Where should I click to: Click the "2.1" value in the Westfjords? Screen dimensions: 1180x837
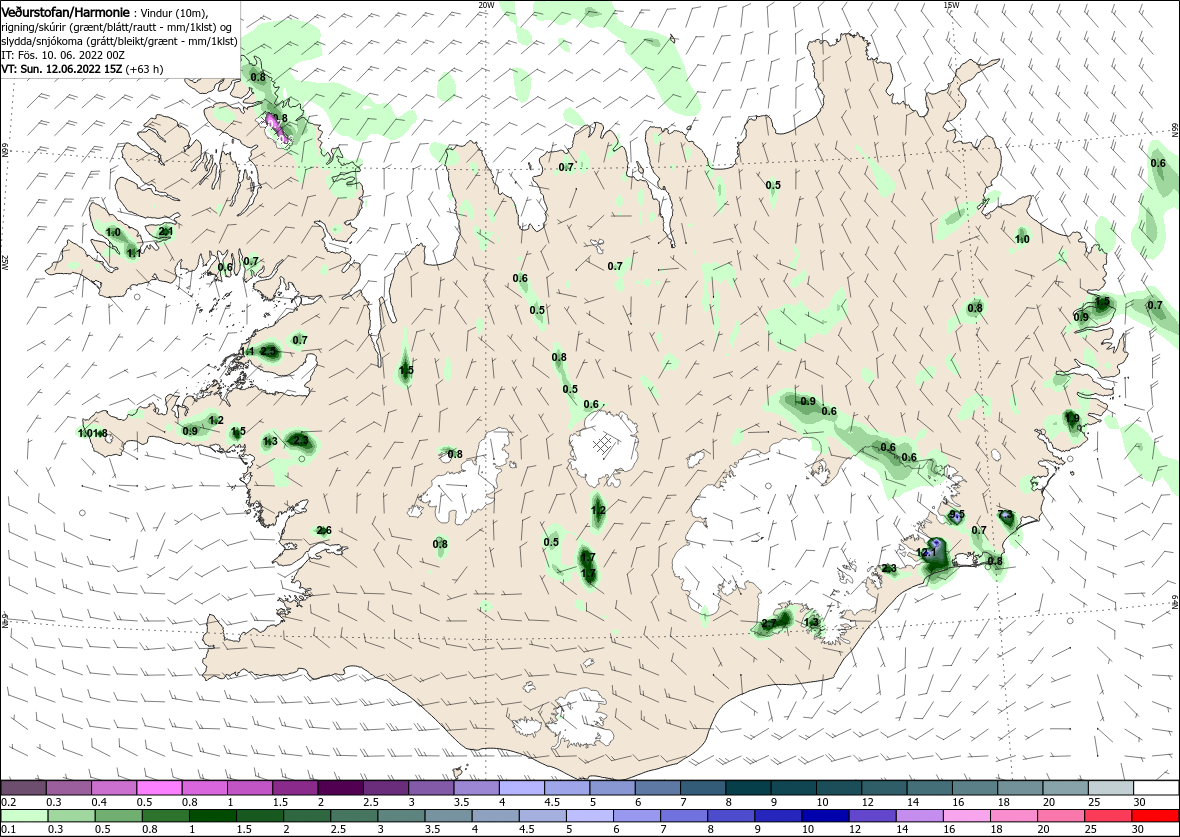point(166,232)
